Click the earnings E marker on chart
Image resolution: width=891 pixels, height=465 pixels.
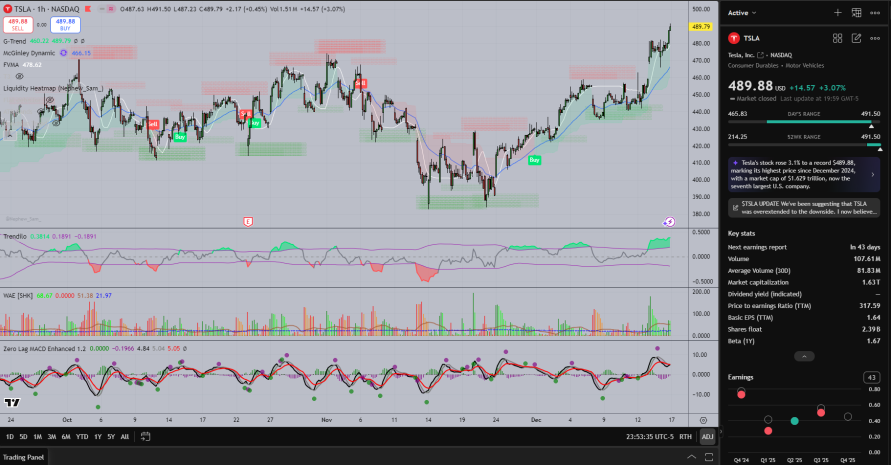tap(248, 222)
